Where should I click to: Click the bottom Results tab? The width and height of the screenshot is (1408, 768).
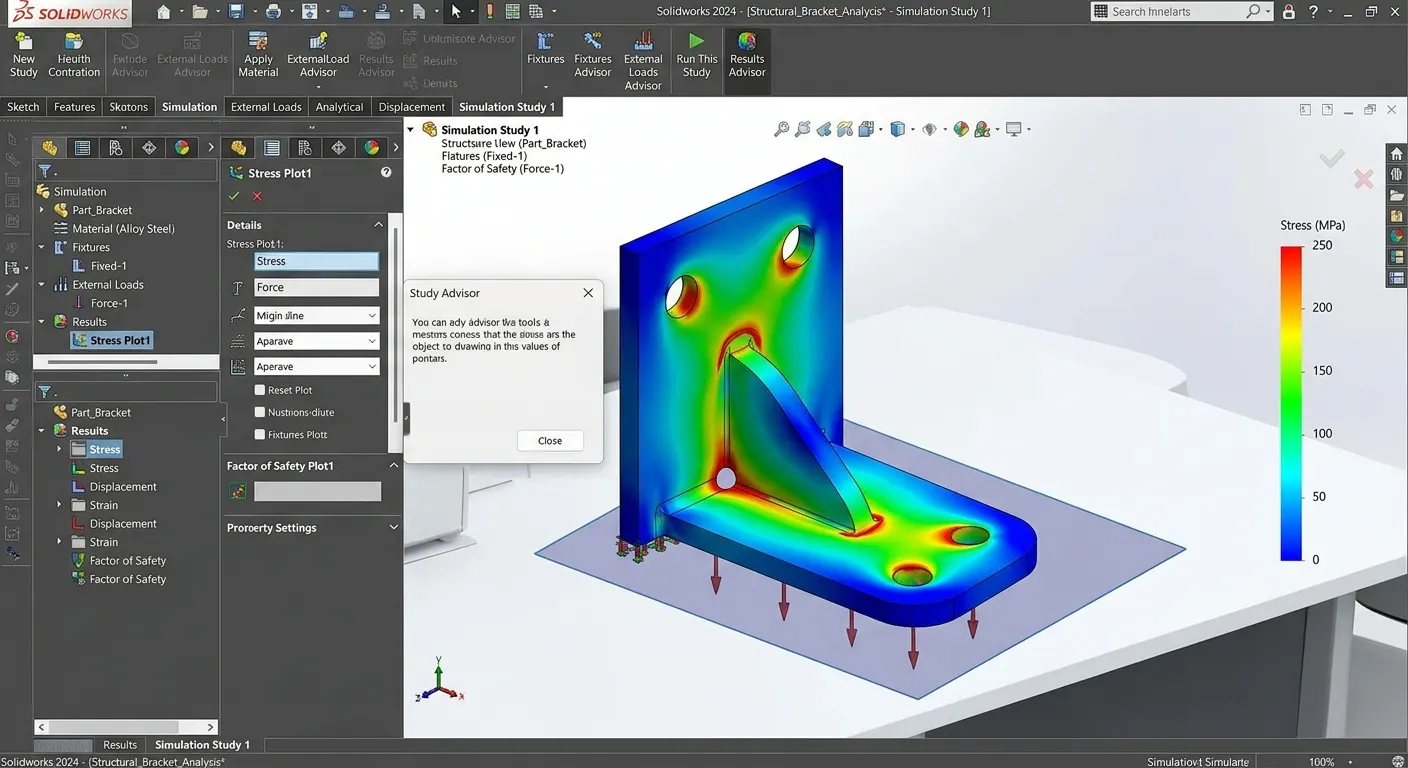(119, 745)
